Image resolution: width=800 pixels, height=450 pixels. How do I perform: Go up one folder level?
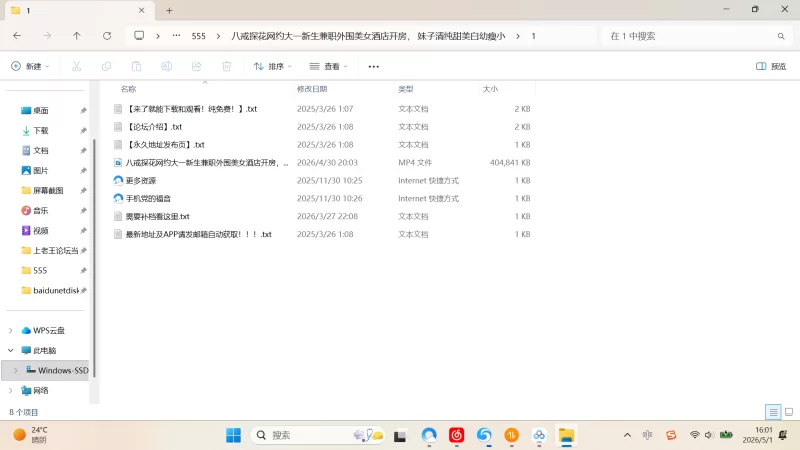tap(77, 36)
